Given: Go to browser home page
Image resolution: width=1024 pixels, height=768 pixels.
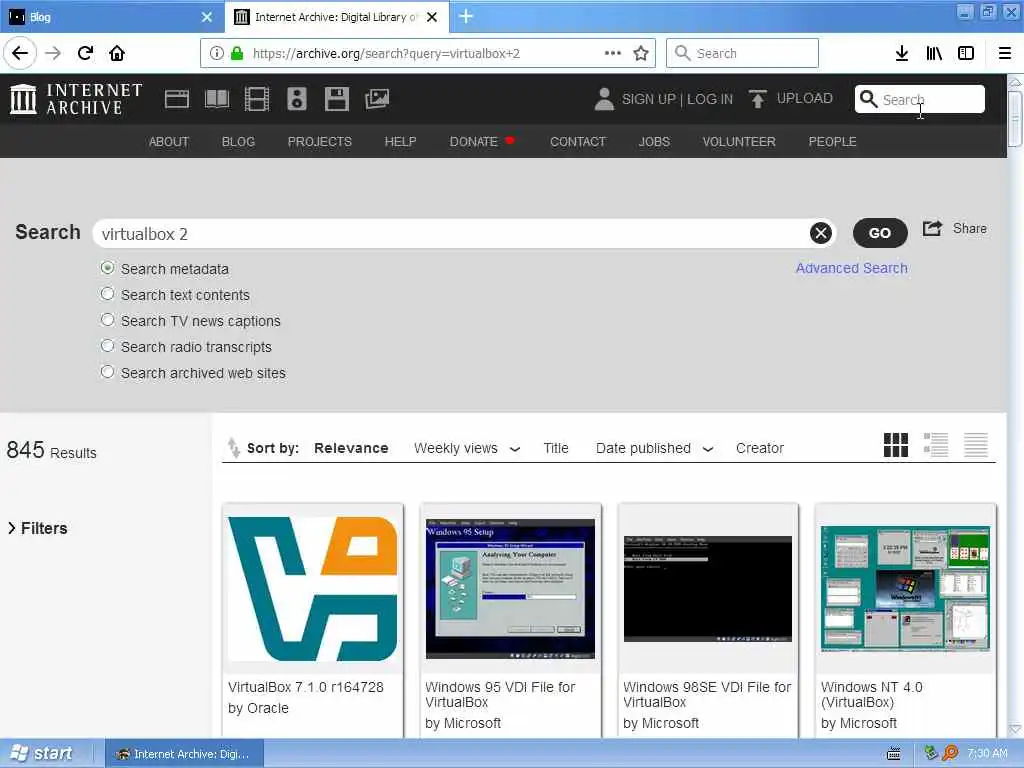Looking at the screenshot, I should pos(117,53).
